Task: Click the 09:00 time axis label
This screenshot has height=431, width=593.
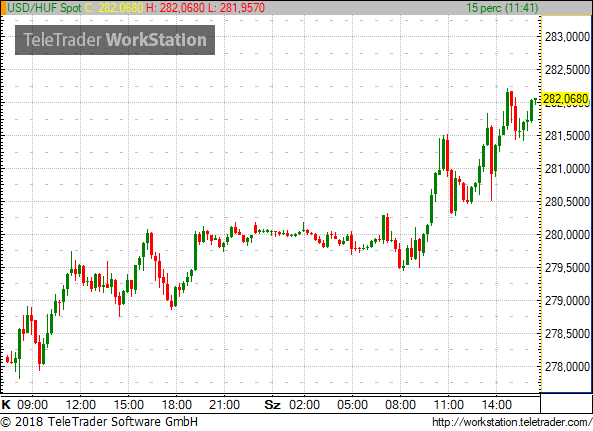Action: pos(33,405)
